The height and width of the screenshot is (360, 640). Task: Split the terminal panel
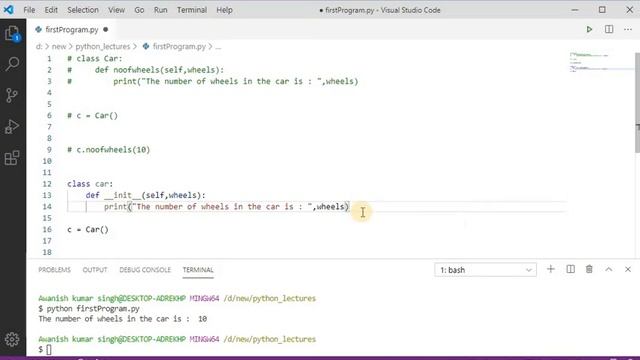570,269
